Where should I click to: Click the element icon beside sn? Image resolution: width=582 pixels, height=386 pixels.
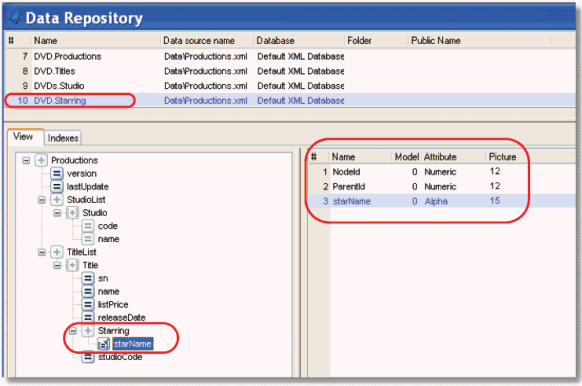pyautogui.click(x=88, y=278)
